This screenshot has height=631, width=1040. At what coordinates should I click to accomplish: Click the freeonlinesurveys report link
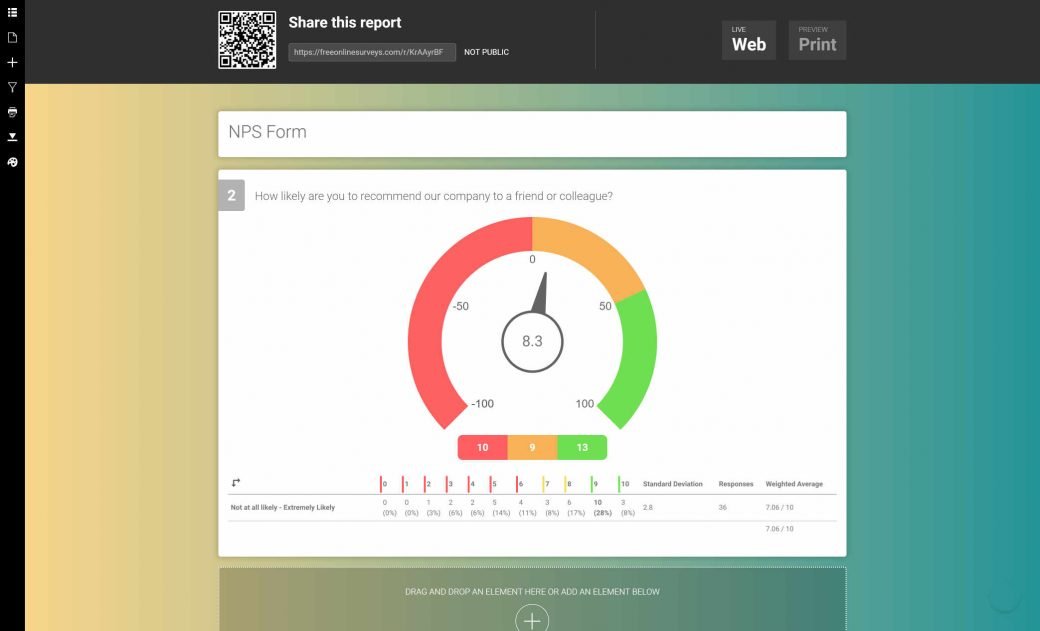pyautogui.click(x=371, y=52)
